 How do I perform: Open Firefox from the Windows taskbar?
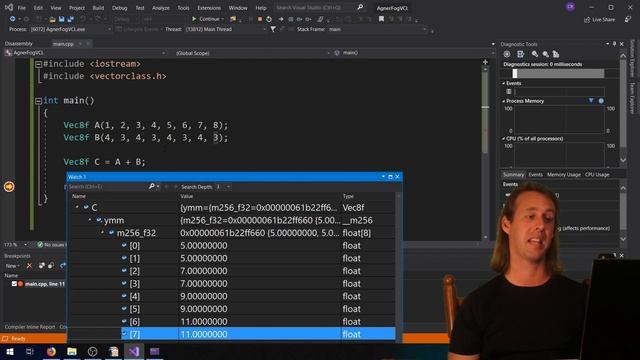[x=51, y=351]
